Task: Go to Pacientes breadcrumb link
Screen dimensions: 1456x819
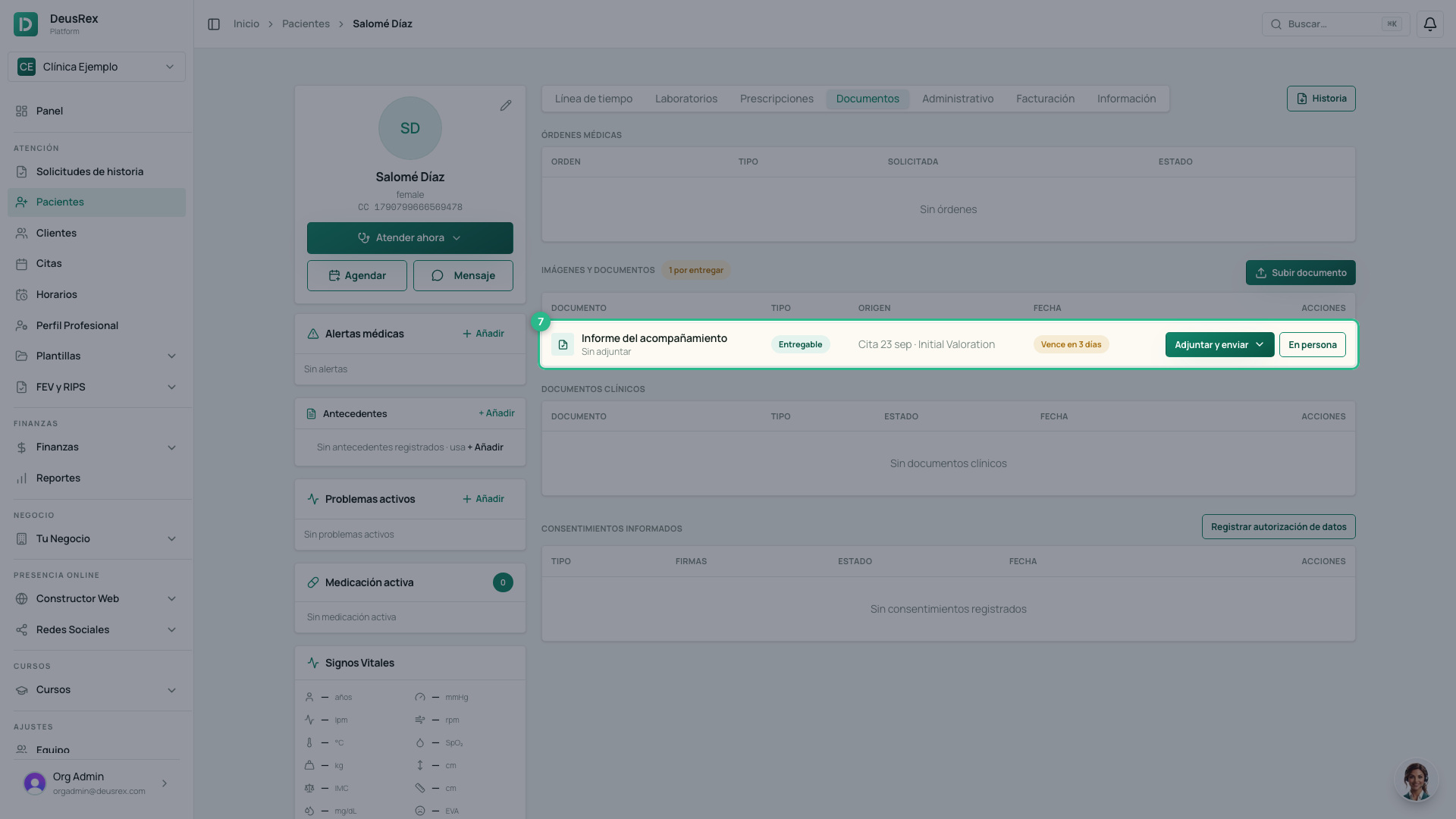Action: (x=306, y=24)
